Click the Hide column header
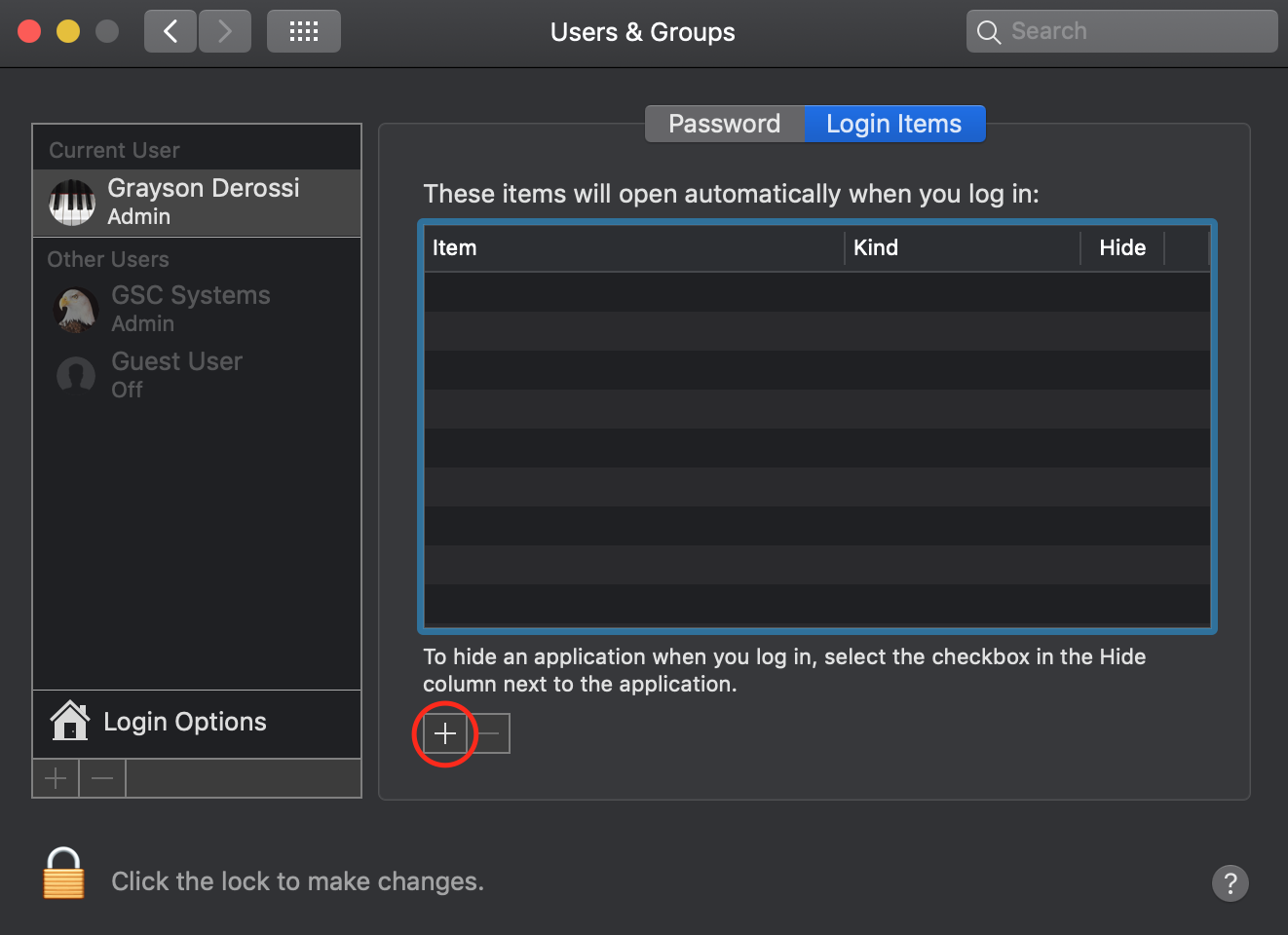Screen dimensions: 1288x935 pos(1122,247)
